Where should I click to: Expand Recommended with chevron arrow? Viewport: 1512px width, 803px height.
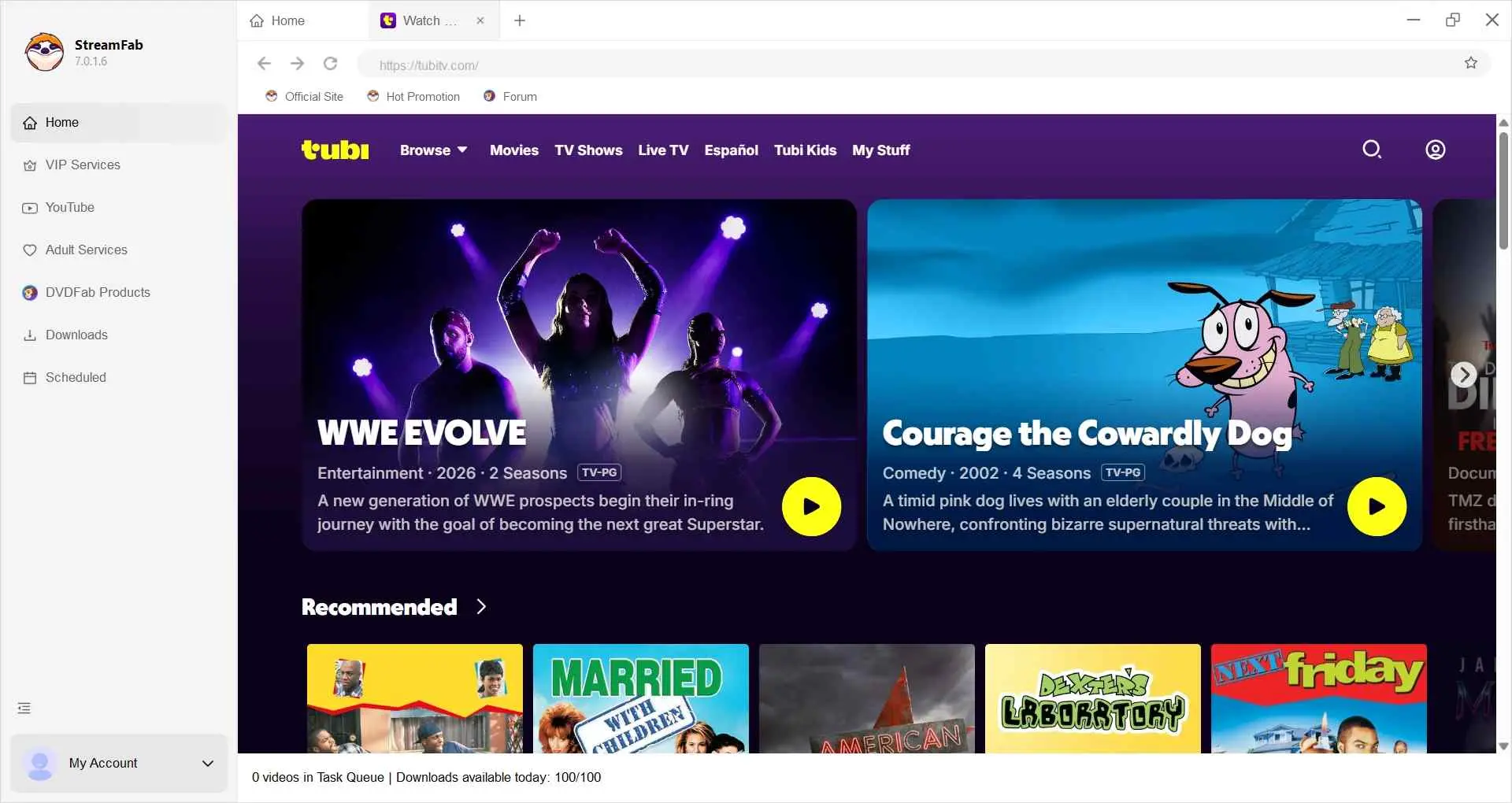click(481, 607)
